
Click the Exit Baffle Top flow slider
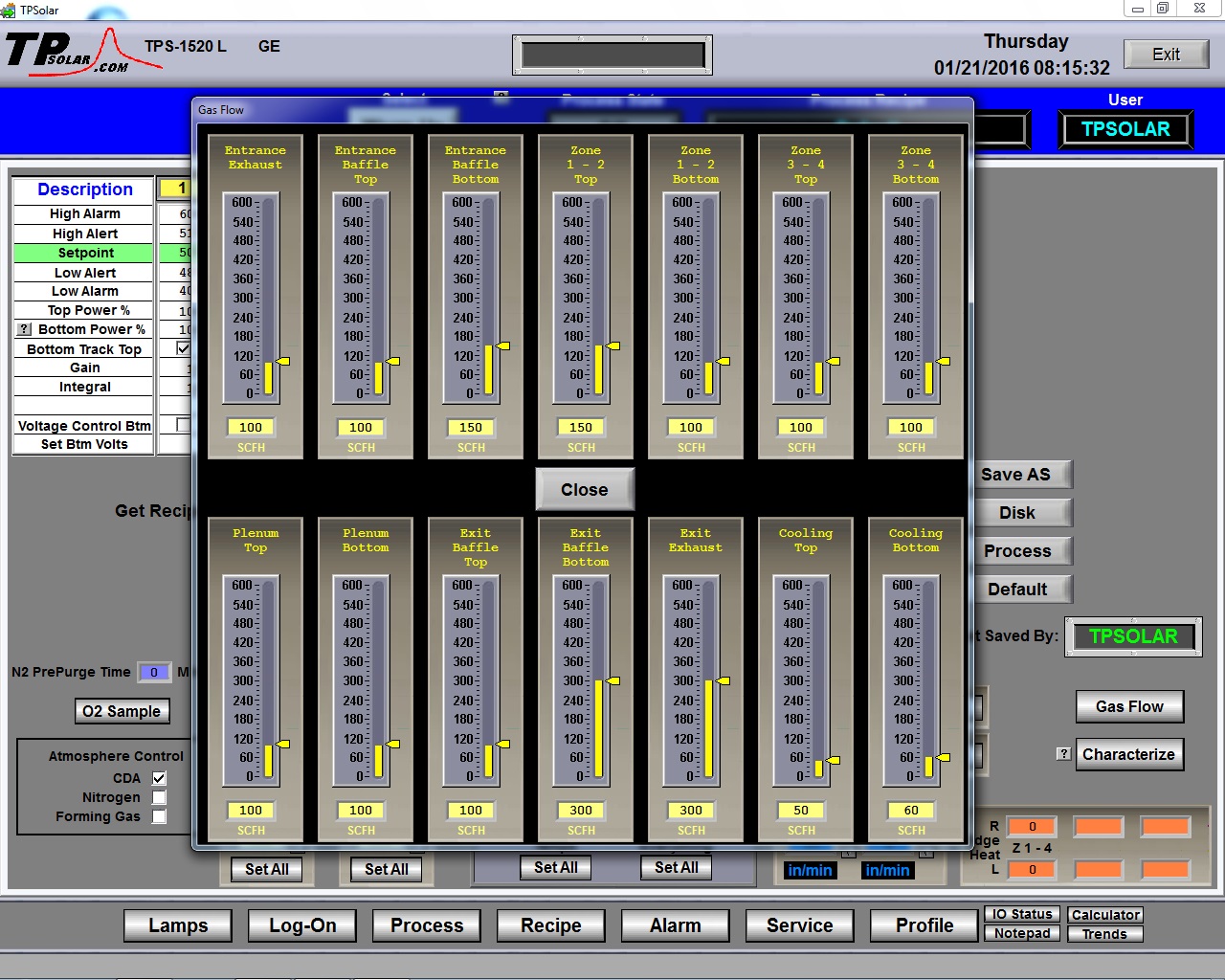[x=489, y=680]
